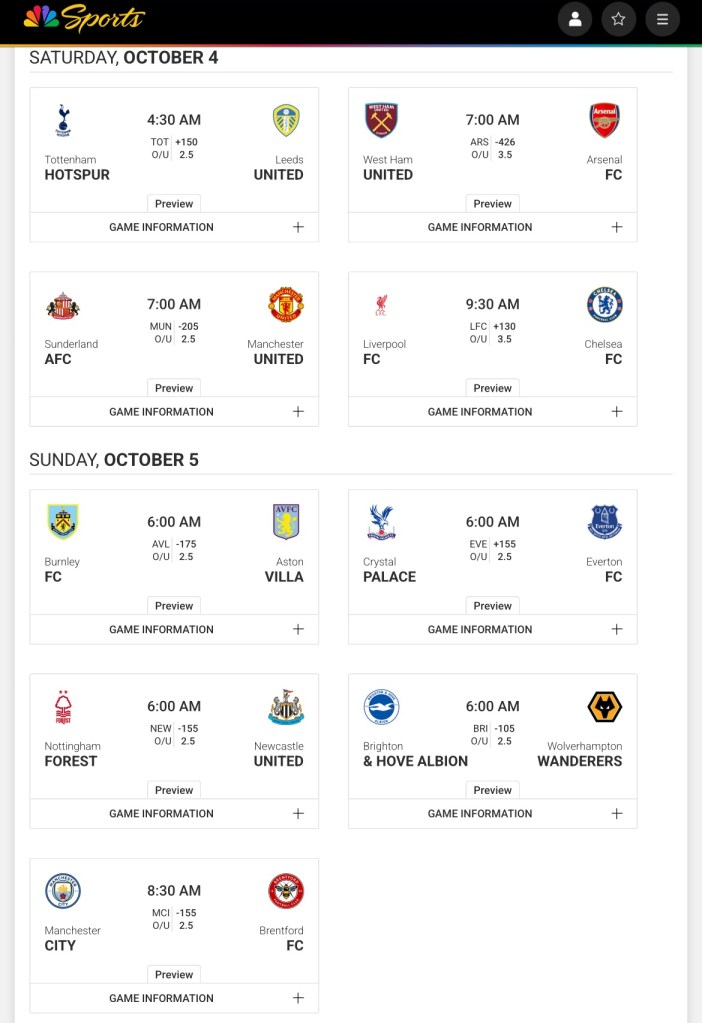The height and width of the screenshot is (1023, 702).
Task: Open Preview for Sunderland vs Manchester United
Action: 174,388
